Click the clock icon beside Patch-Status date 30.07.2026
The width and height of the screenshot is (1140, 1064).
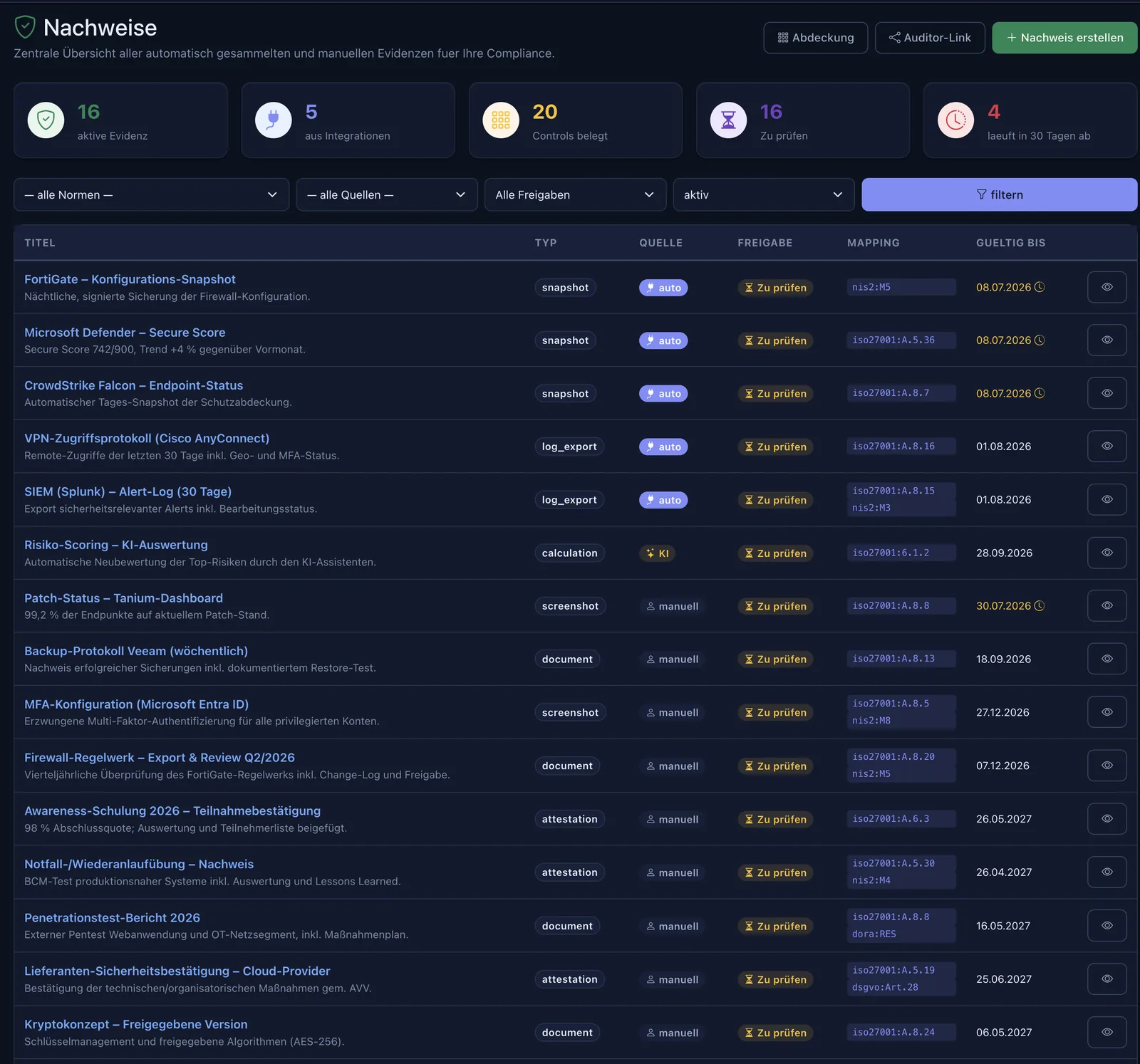pos(1040,605)
